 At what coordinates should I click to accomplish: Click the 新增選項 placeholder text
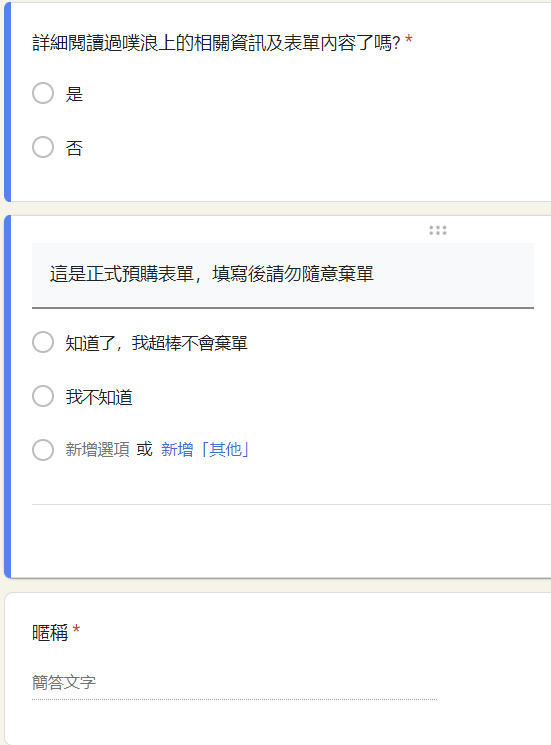[97, 449]
